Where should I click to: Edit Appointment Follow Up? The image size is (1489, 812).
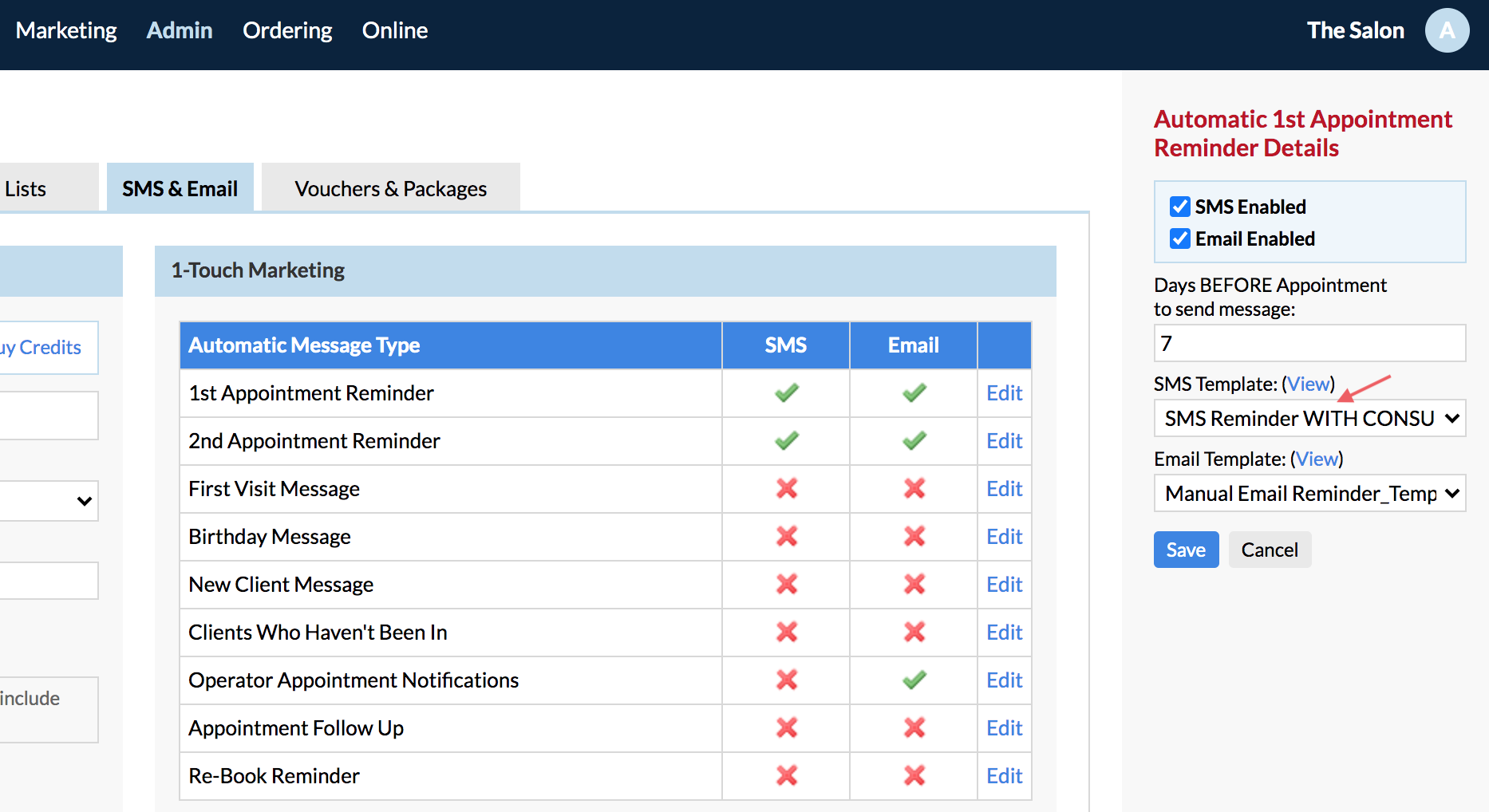pos(1004,728)
